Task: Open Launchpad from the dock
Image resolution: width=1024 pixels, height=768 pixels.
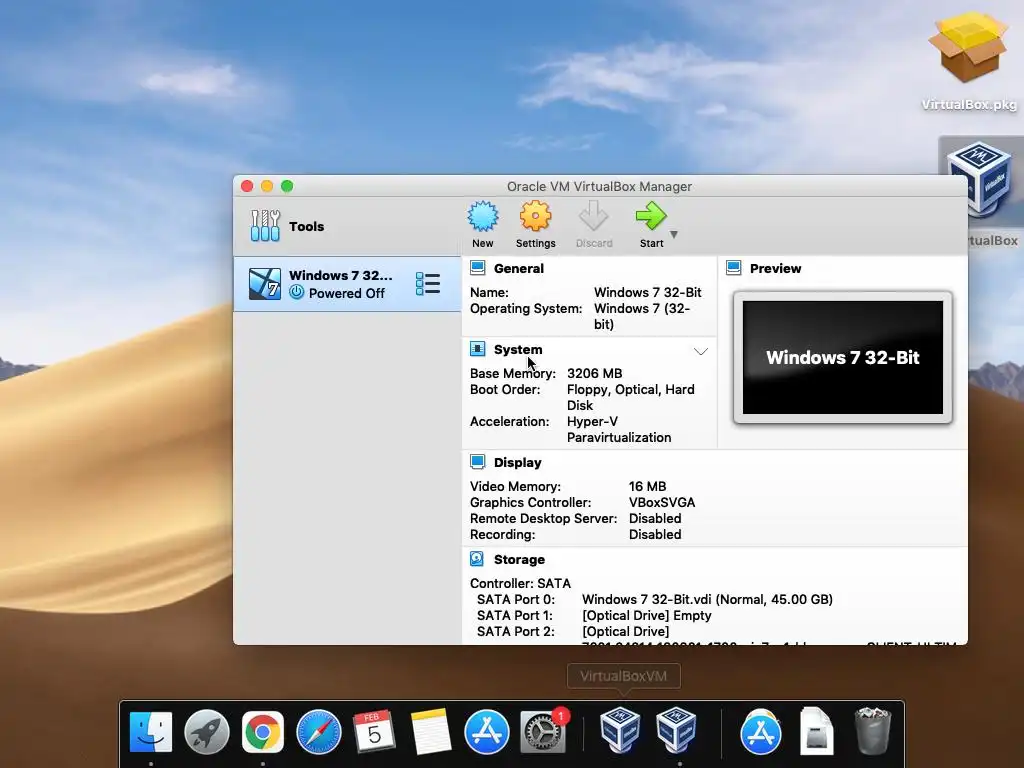Action: (x=206, y=731)
